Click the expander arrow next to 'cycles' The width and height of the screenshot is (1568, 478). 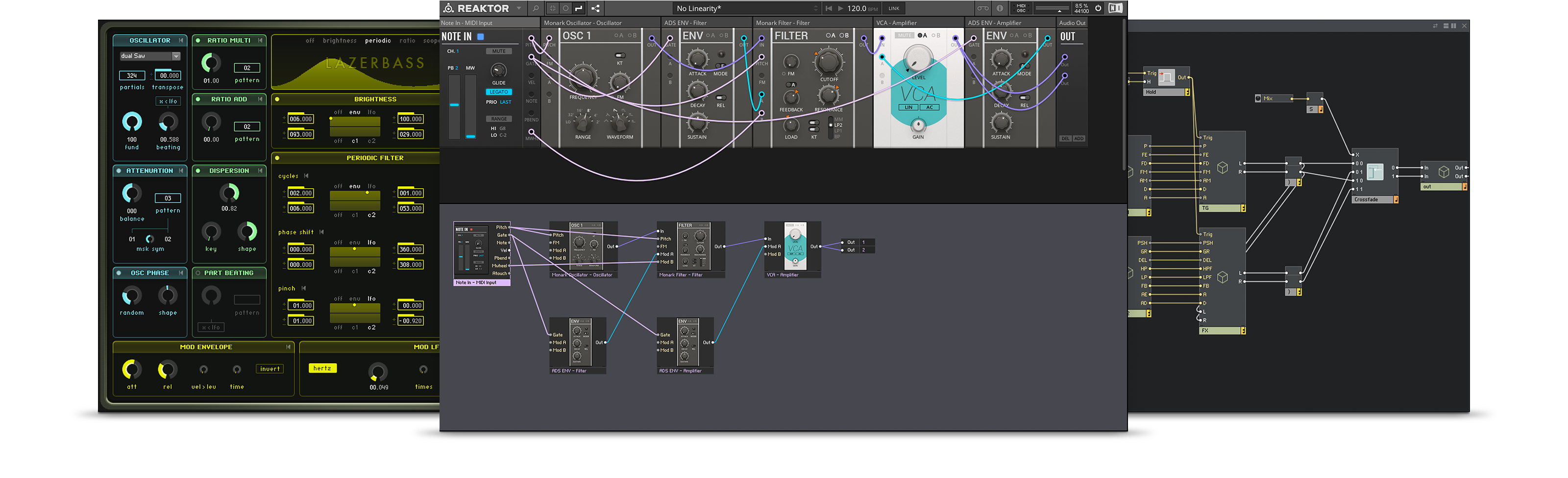(x=306, y=176)
